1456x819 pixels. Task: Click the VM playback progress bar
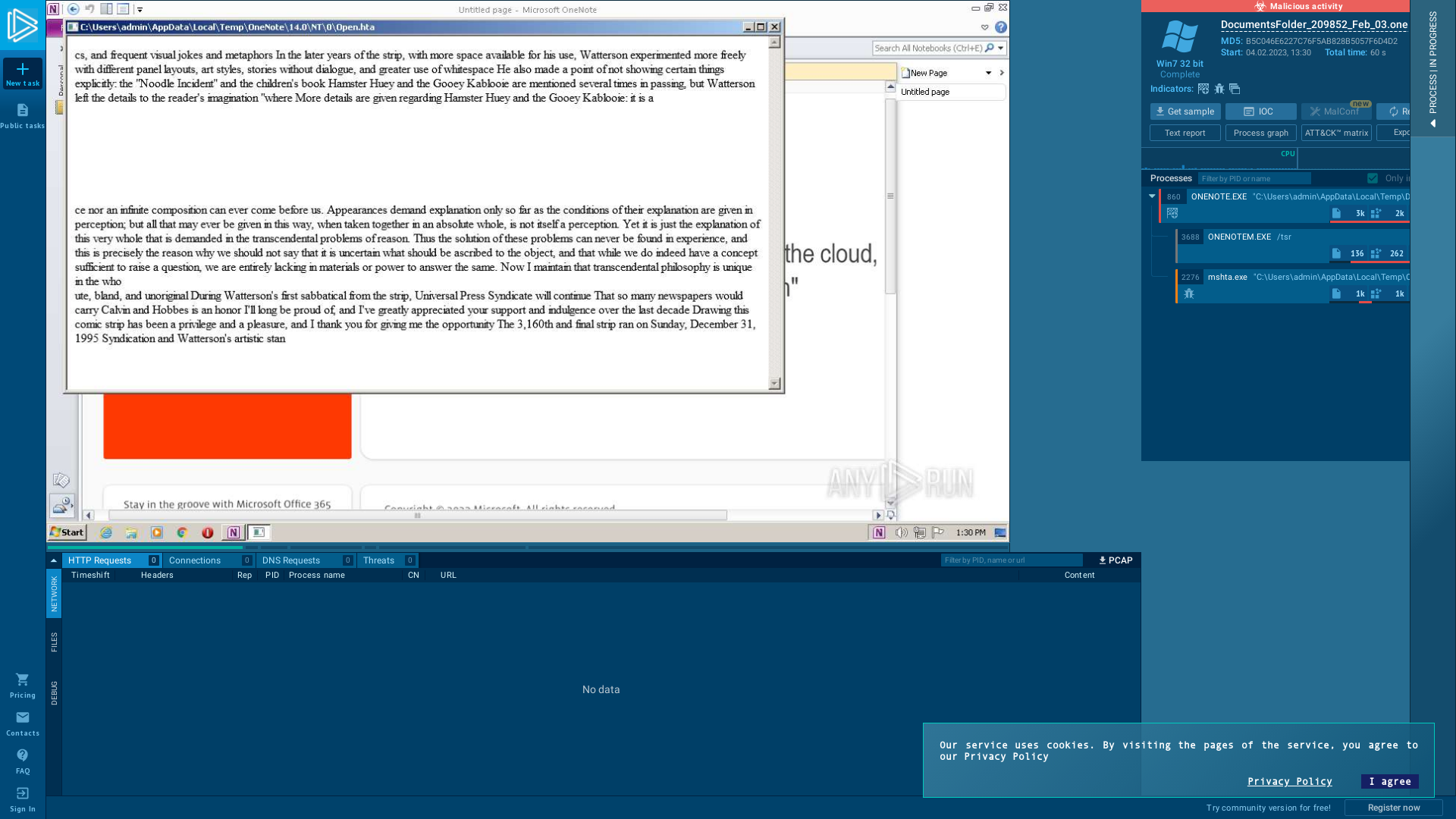pos(528,547)
